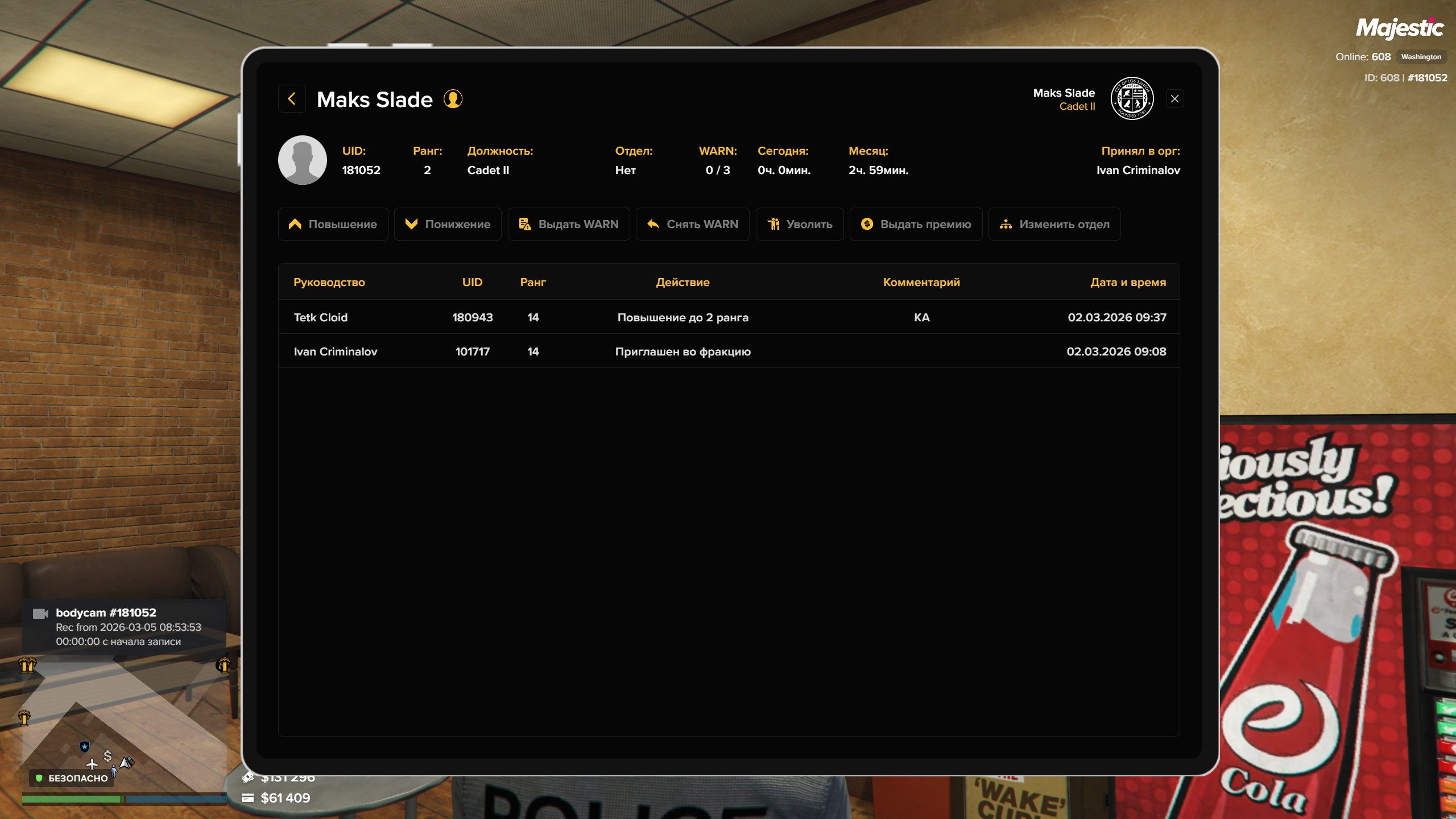The width and height of the screenshot is (1456, 819).
Task: Click the bodycam #181052 label
Action: pos(106,613)
